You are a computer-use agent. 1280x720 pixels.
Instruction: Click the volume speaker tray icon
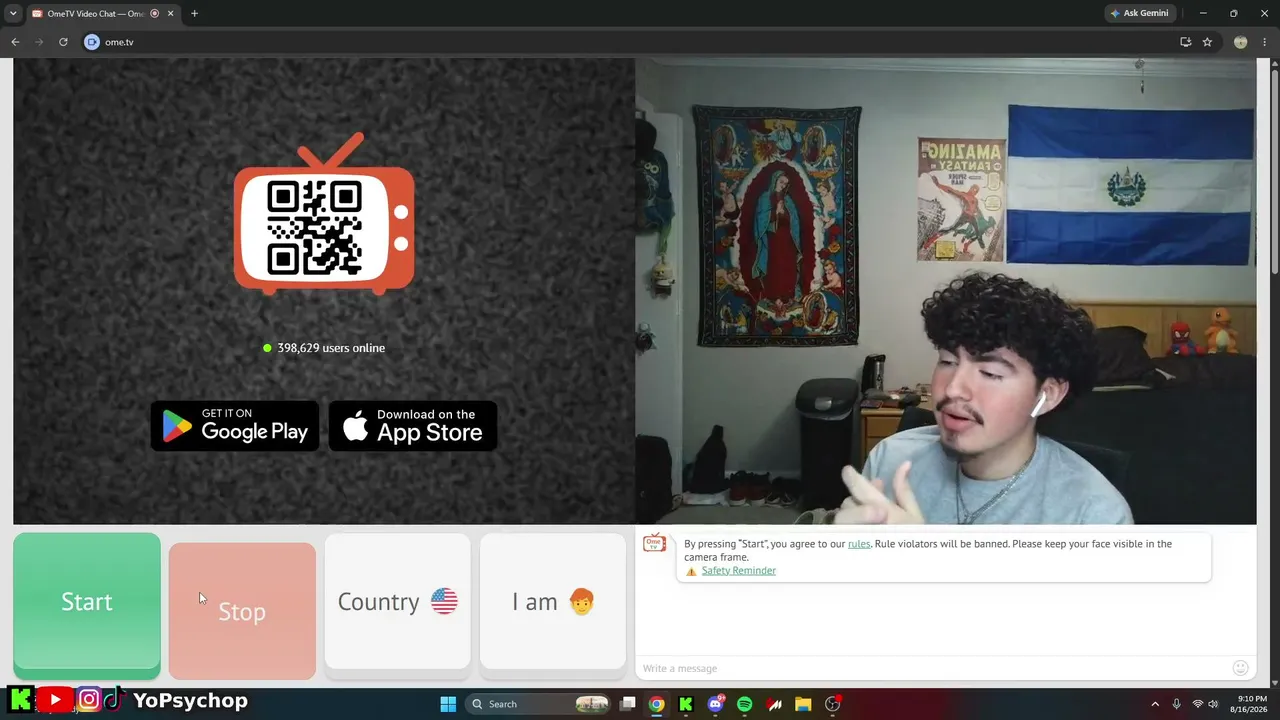coord(1213,704)
